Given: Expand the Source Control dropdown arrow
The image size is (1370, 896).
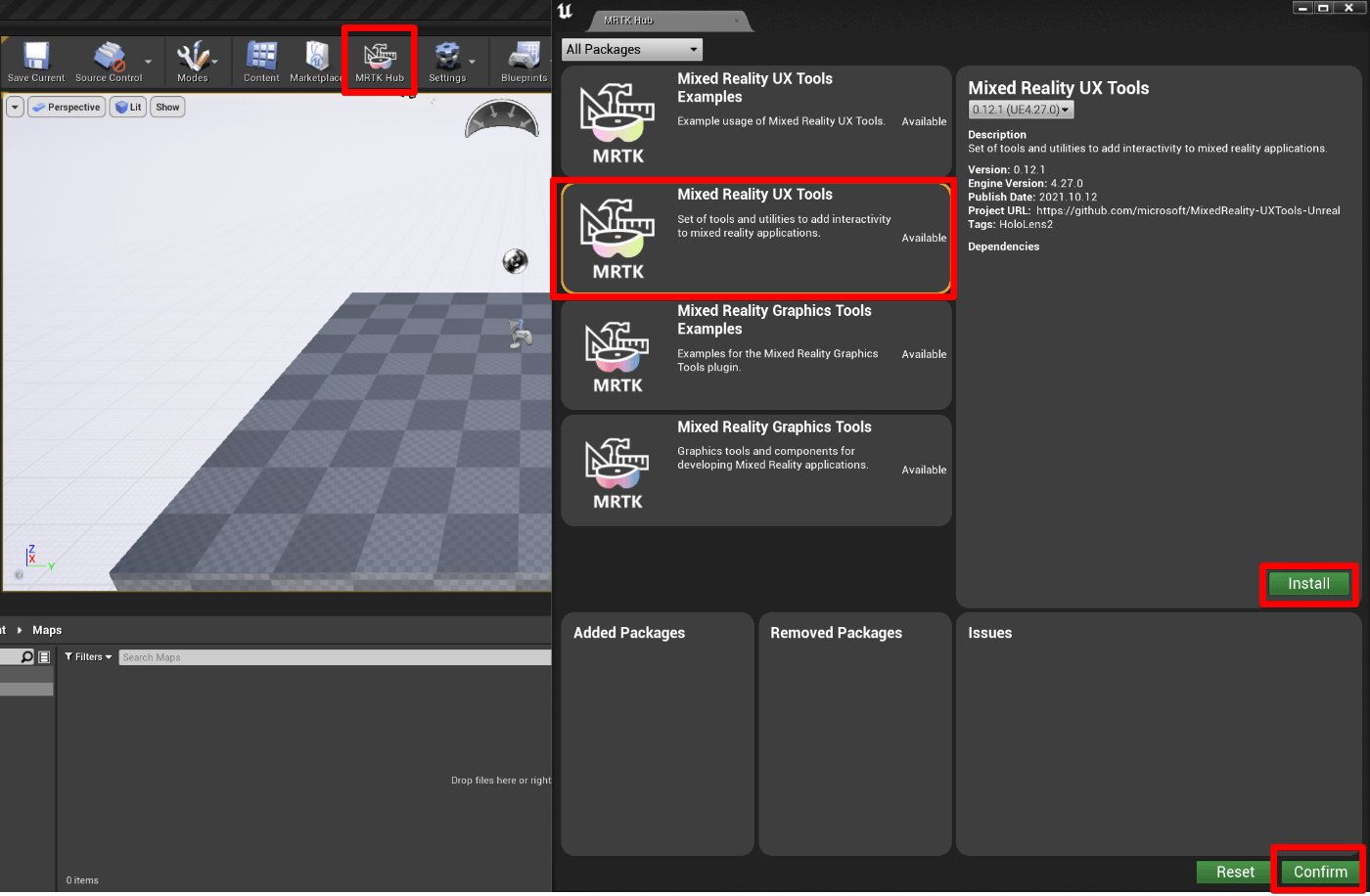Looking at the screenshot, I should tap(149, 62).
